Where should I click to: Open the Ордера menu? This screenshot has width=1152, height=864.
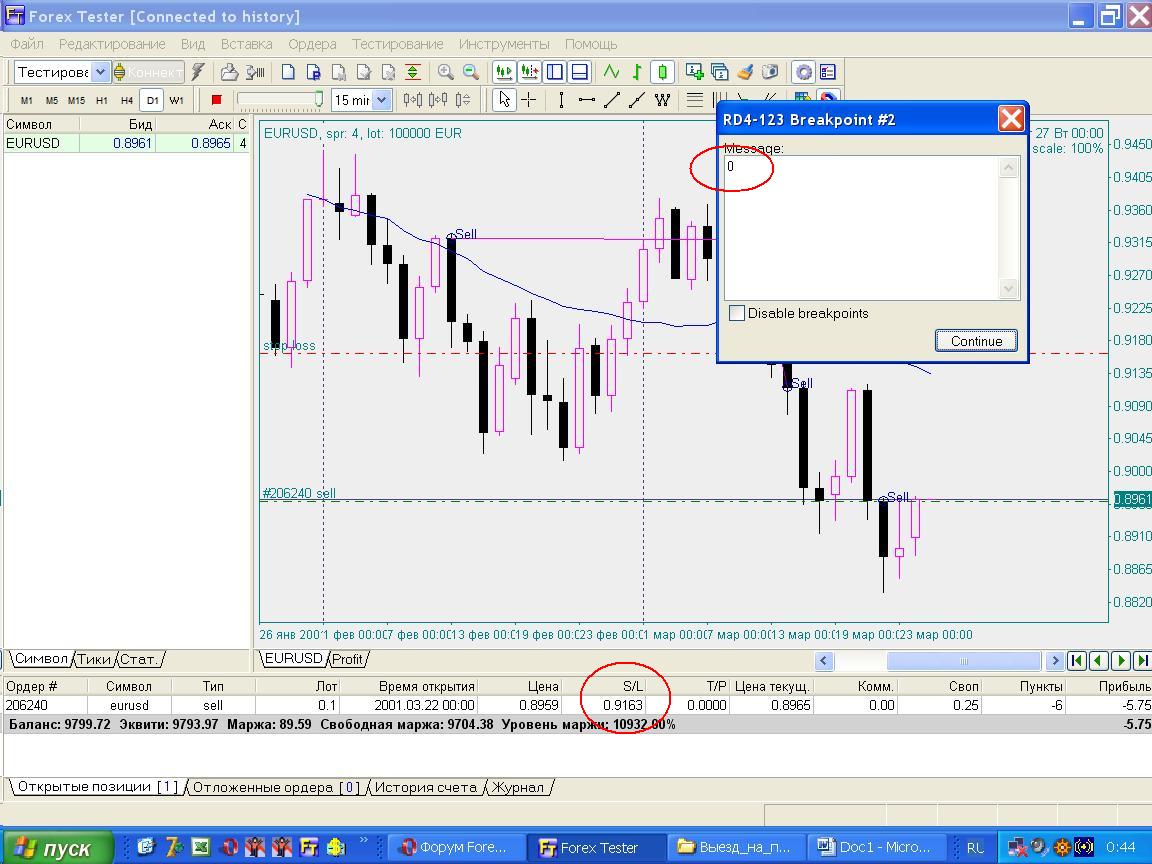[x=312, y=44]
